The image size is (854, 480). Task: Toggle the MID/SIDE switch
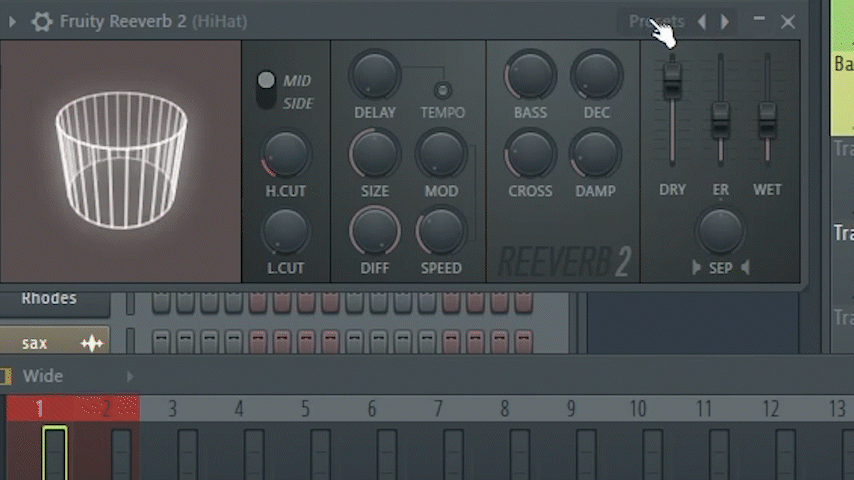pyautogui.click(x=266, y=90)
